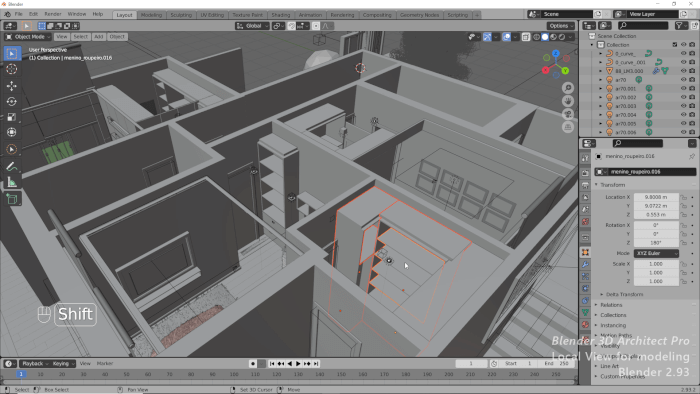
Task: Select the Rotate tool
Action: [12, 101]
